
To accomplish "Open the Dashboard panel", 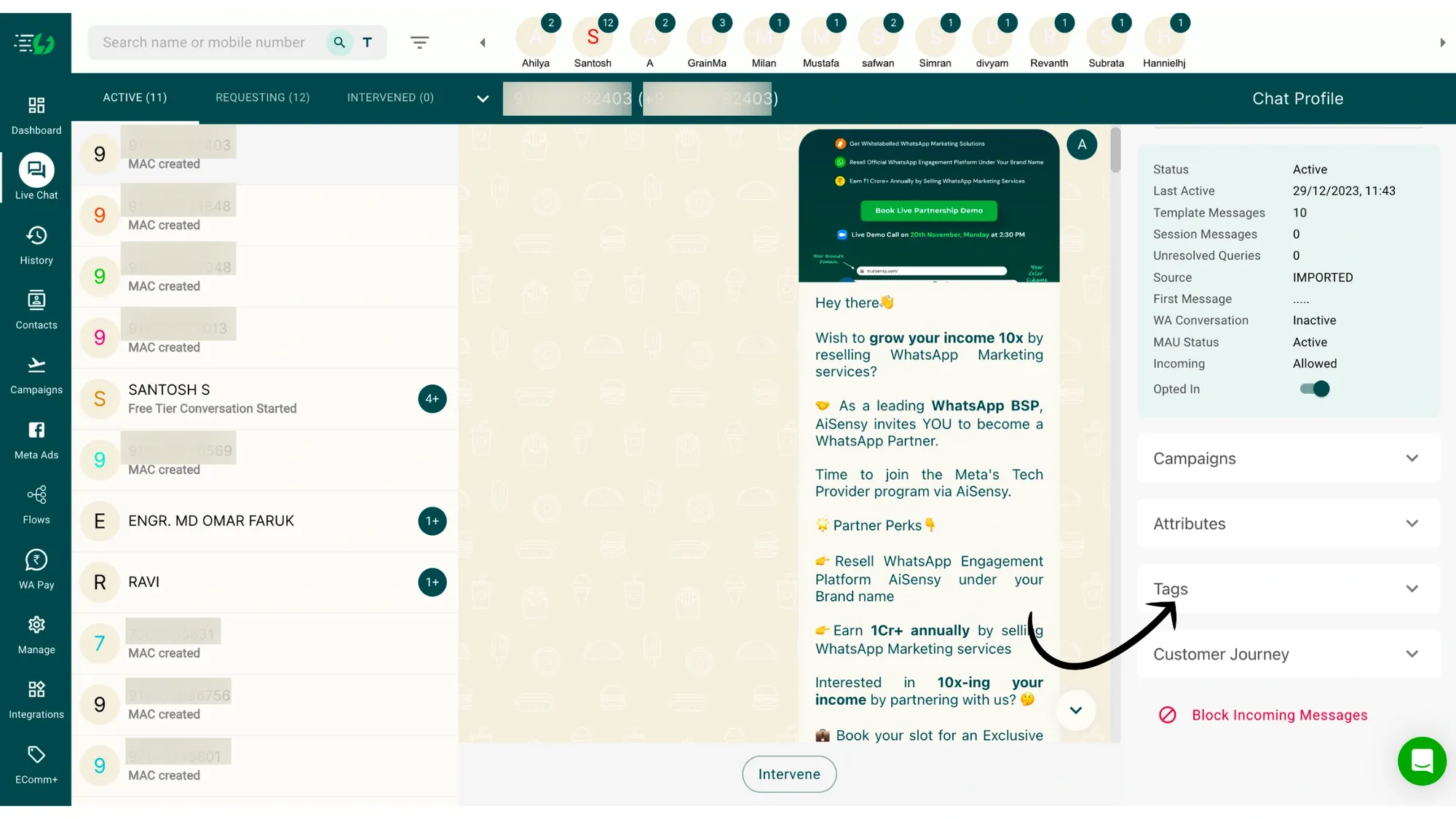I will tap(36, 114).
